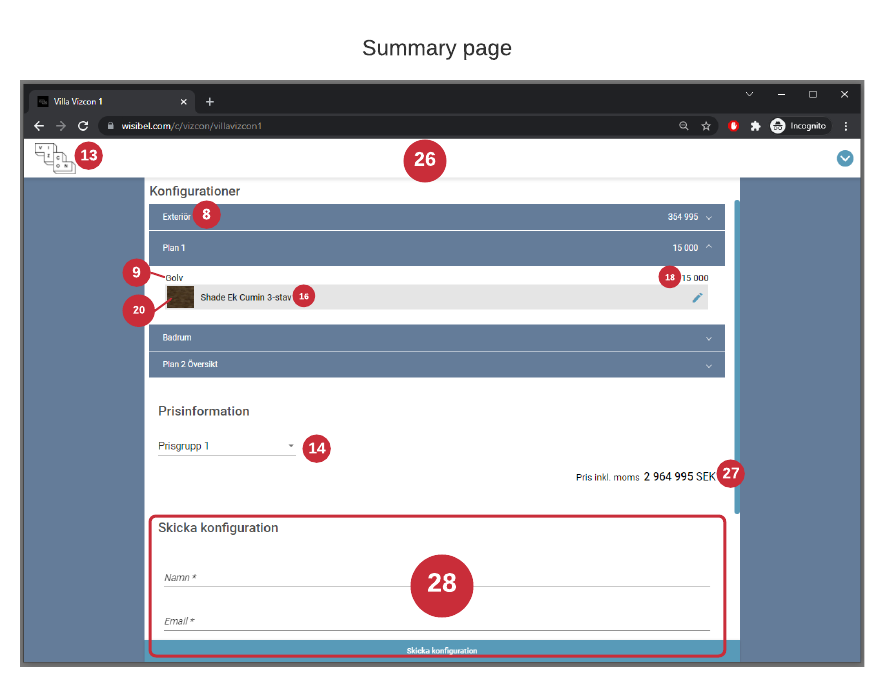This screenshot has height=686, width=884.
Task: Open a new browser tab
Action: click(x=210, y=102)
